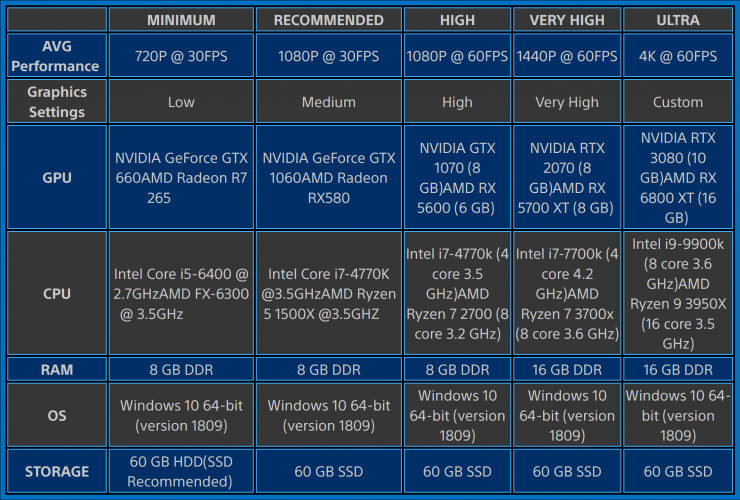This screenshot has height=500, width=740.
Task: Click the 4K @ 60FPS cell
Action: [678, 56]
